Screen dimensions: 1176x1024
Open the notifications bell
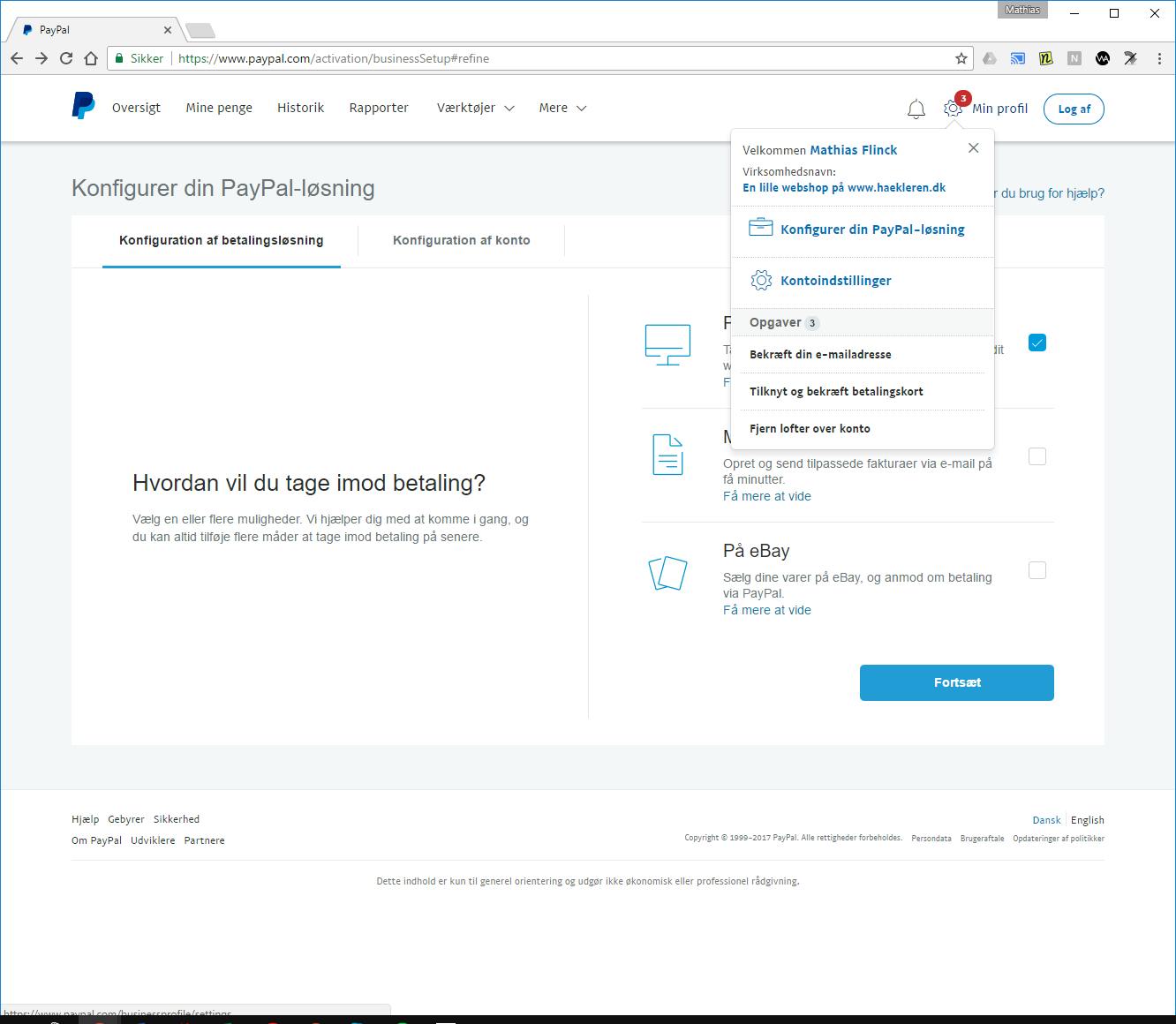[x=916, y=109]
